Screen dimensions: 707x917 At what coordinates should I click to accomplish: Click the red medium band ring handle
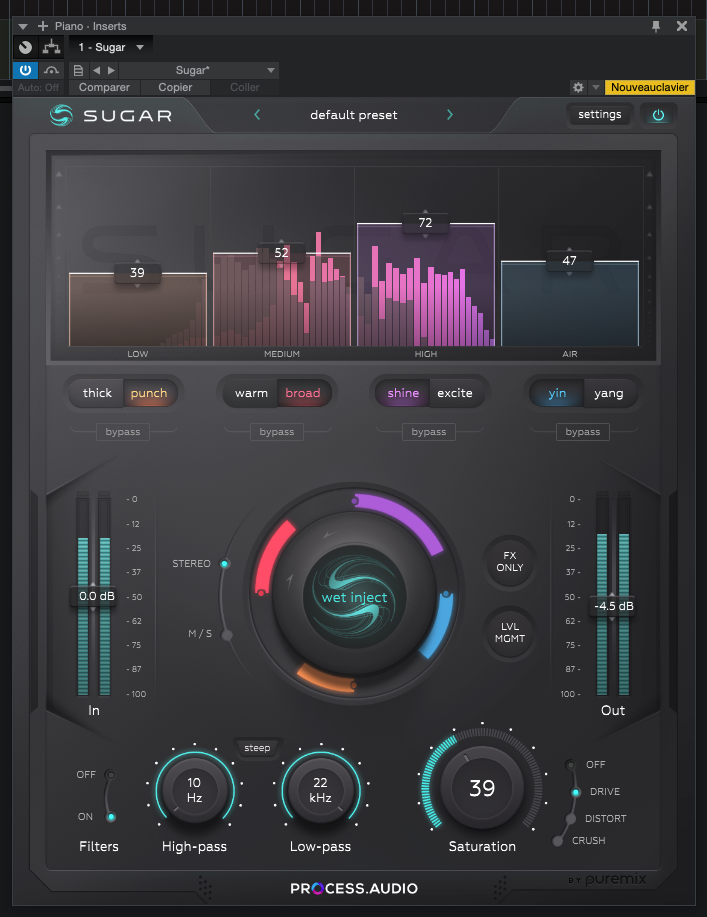(x=261, y=592)
